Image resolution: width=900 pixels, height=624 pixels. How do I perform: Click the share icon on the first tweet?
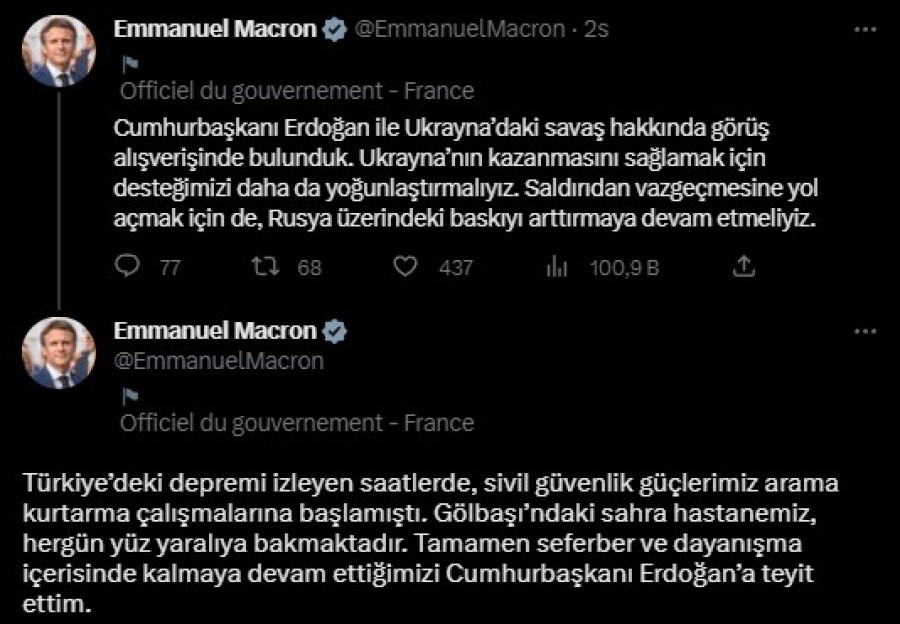point(743,267)
